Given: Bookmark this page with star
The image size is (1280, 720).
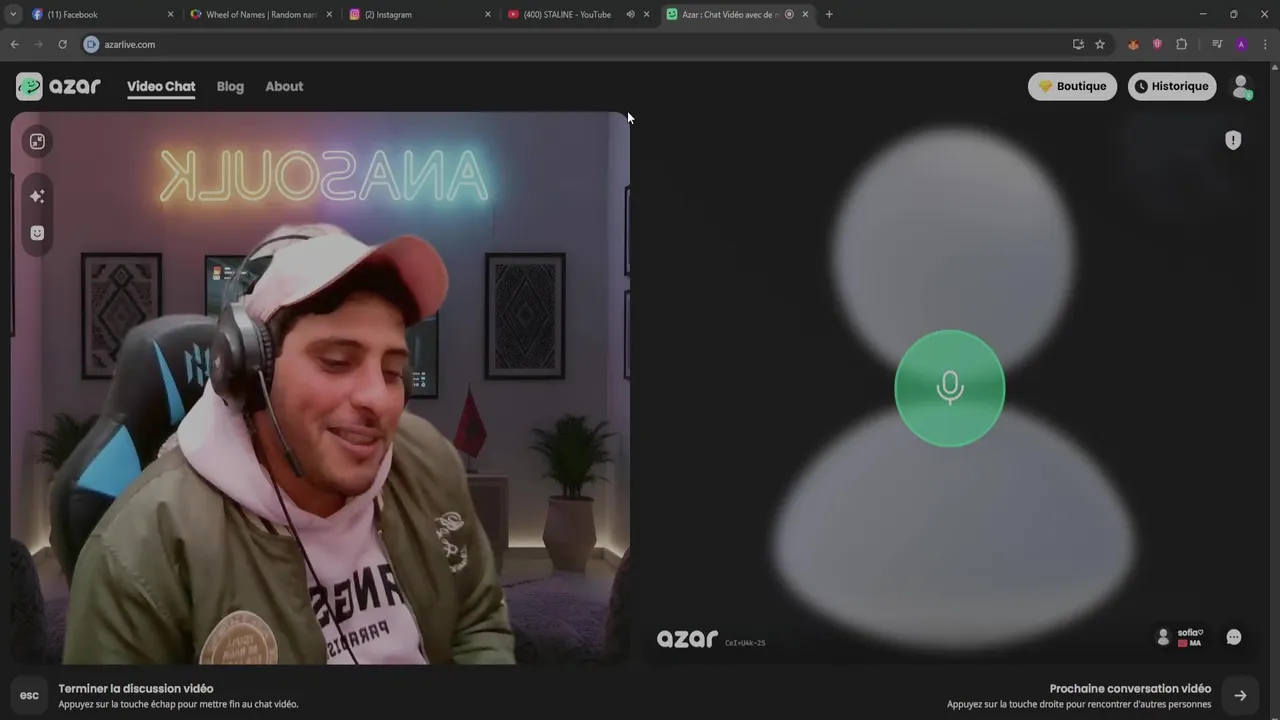Looking at the screenshot, I should [x=1100, y=44].
